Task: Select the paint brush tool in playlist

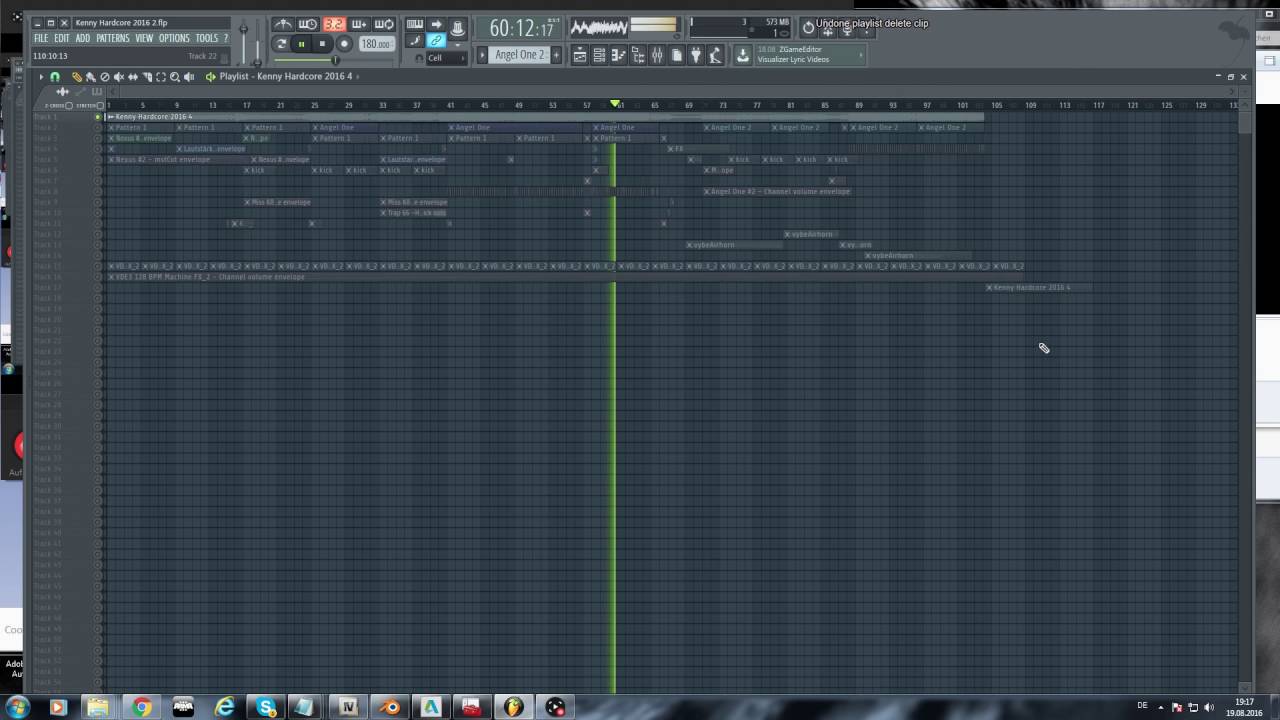Action: pyautogui.click(x=91, y=76)
